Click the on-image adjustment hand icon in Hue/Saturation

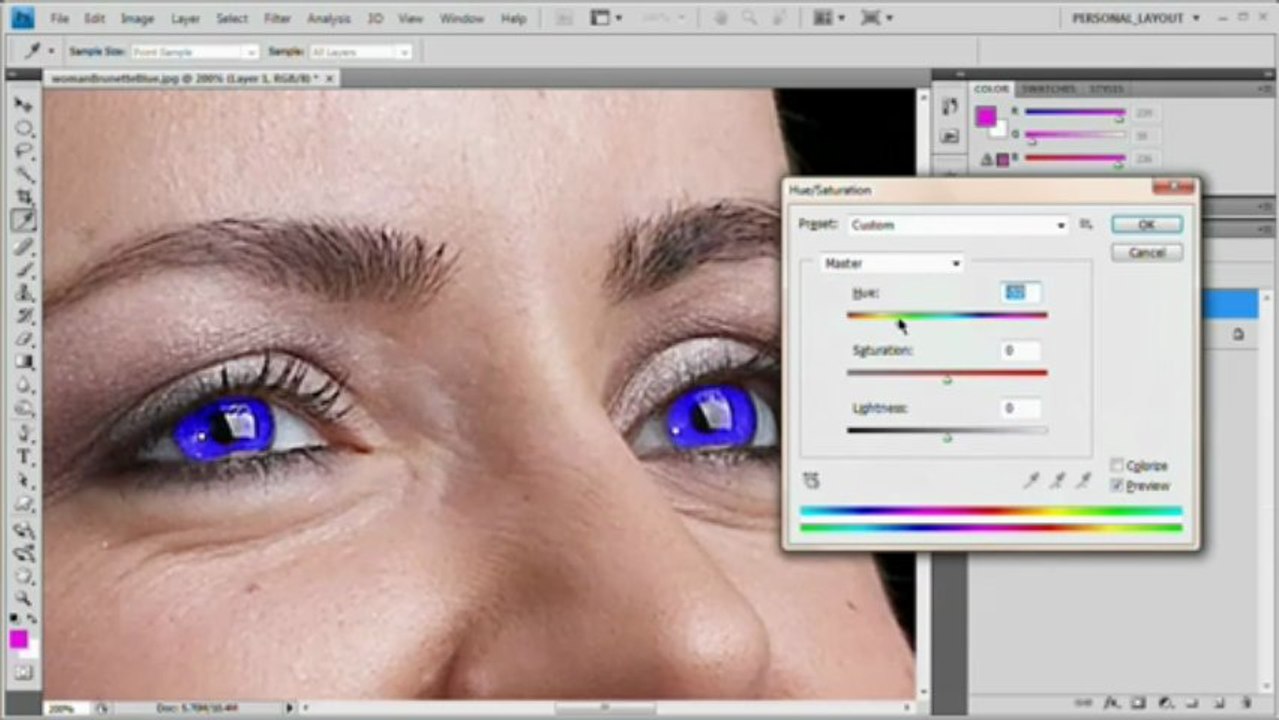(811, 481)
